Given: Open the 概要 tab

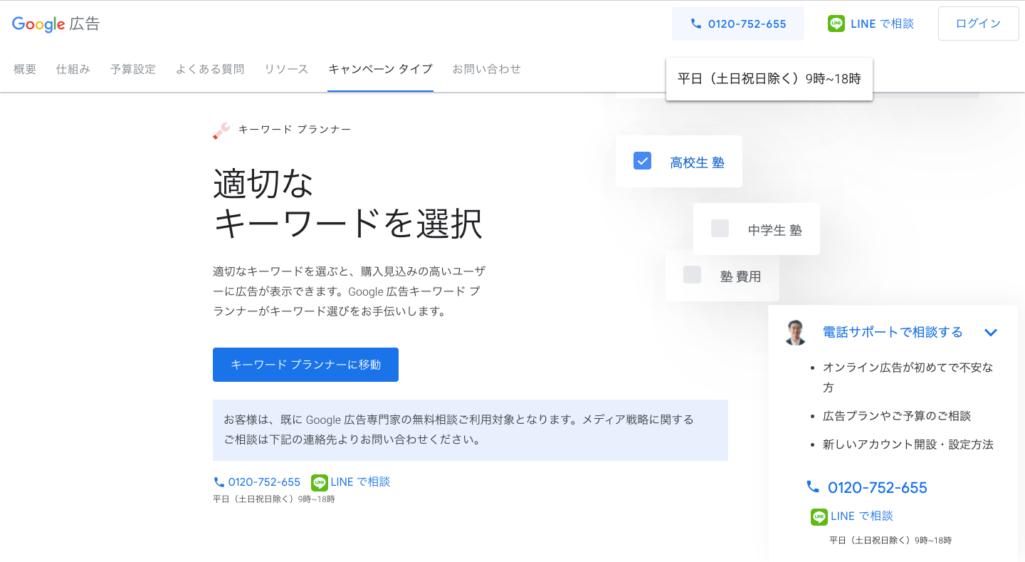Looking at the screenshot, I should tap(25, 69).
